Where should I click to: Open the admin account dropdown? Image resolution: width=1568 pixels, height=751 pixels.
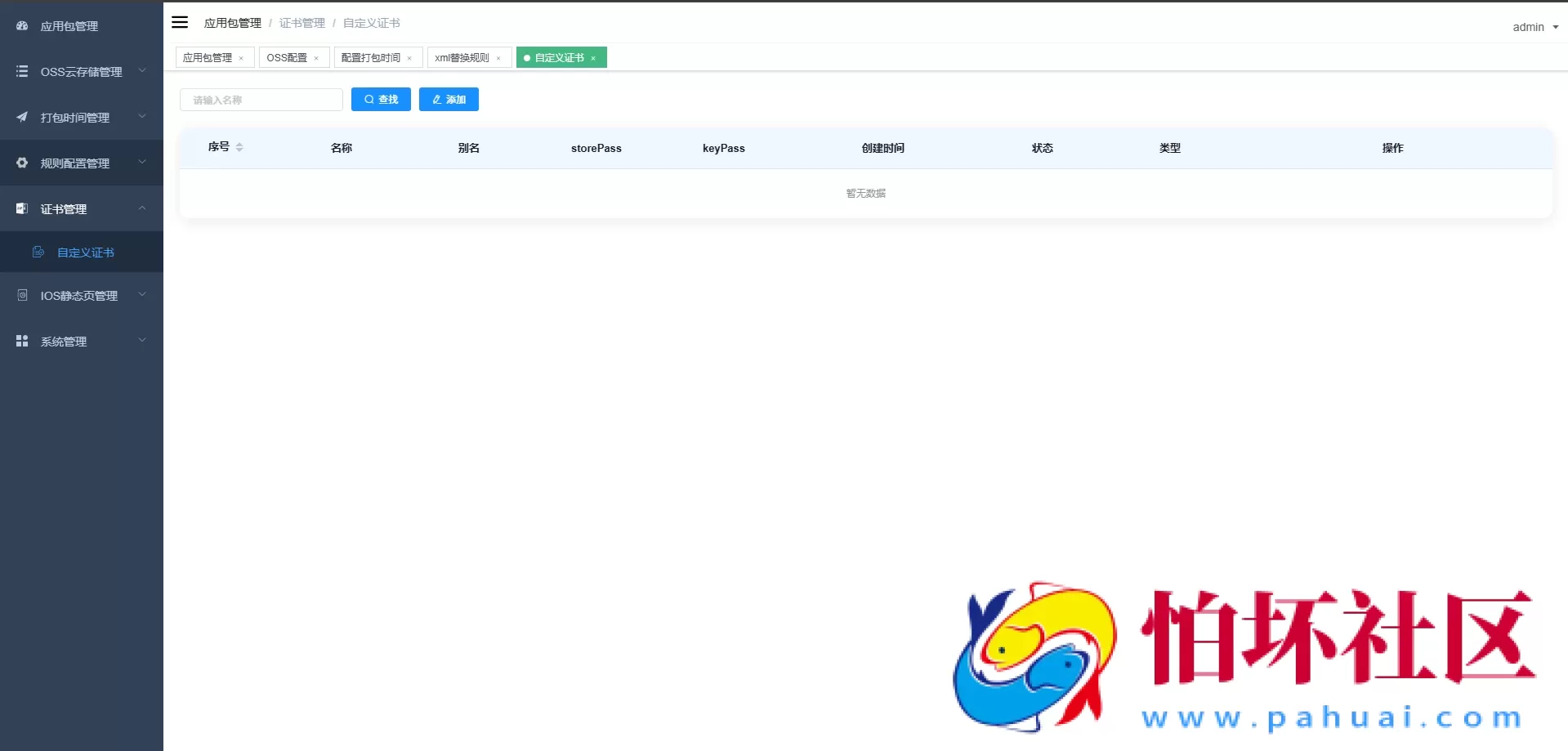coord(1534,26)
